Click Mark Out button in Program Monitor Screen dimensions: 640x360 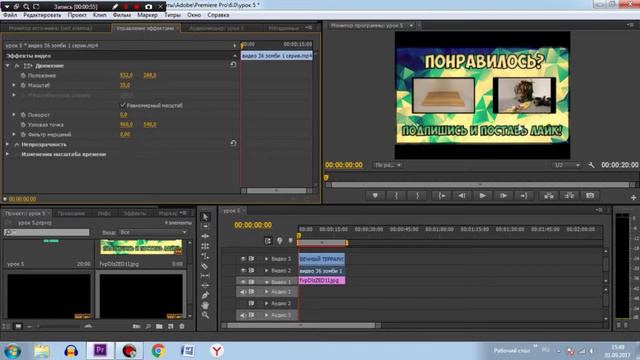click(x=418, y=196)
